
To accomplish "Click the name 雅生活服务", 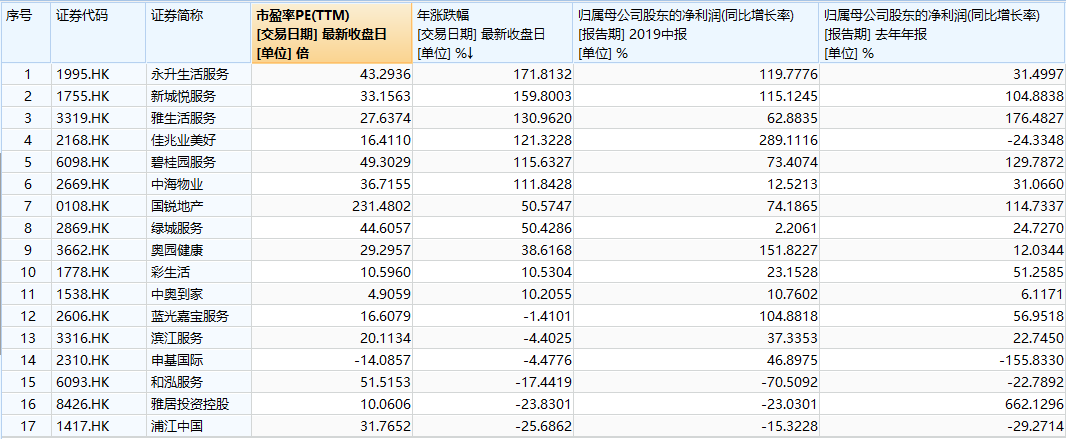I will (x=184, y=118).
